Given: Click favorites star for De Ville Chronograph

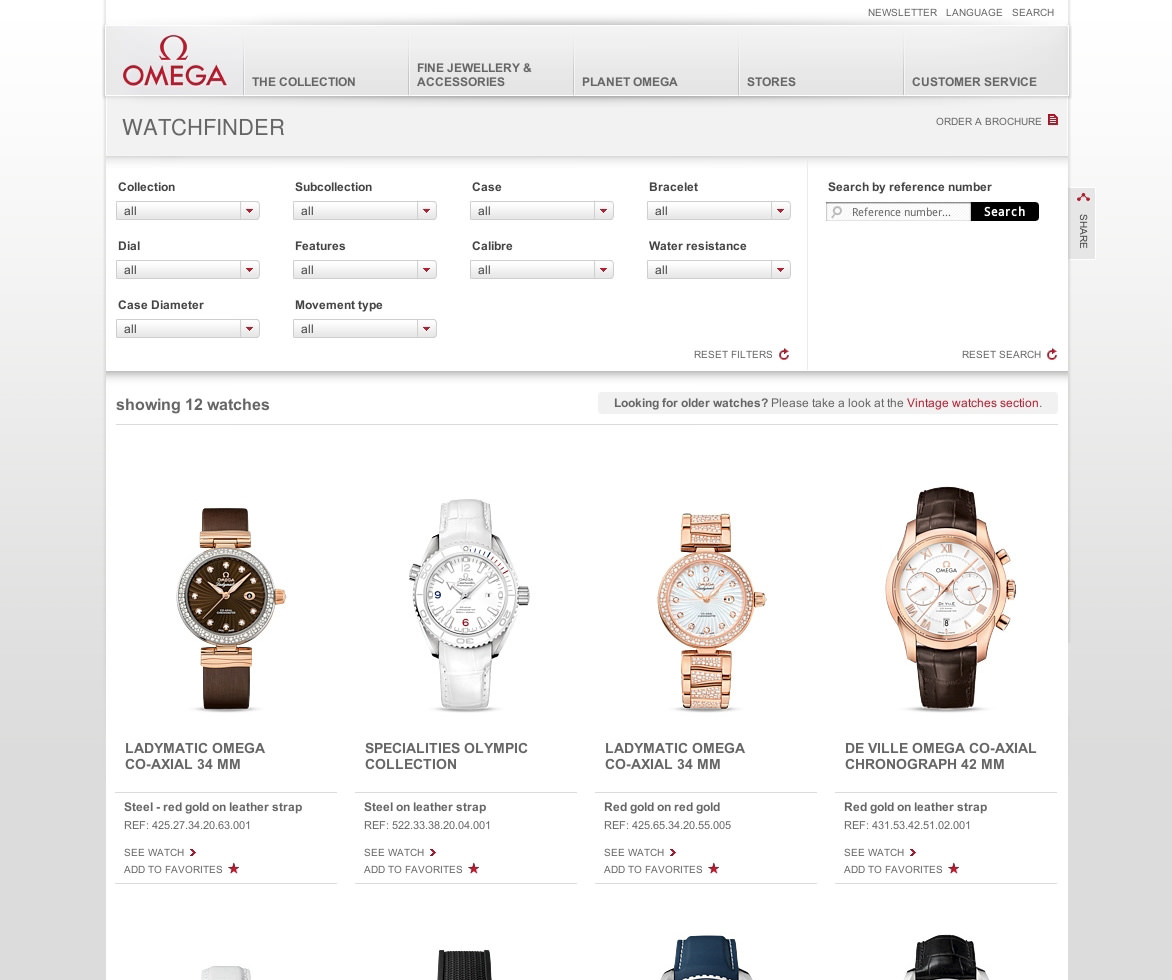Looking at the screenshot, I should (x=953, y=869).
